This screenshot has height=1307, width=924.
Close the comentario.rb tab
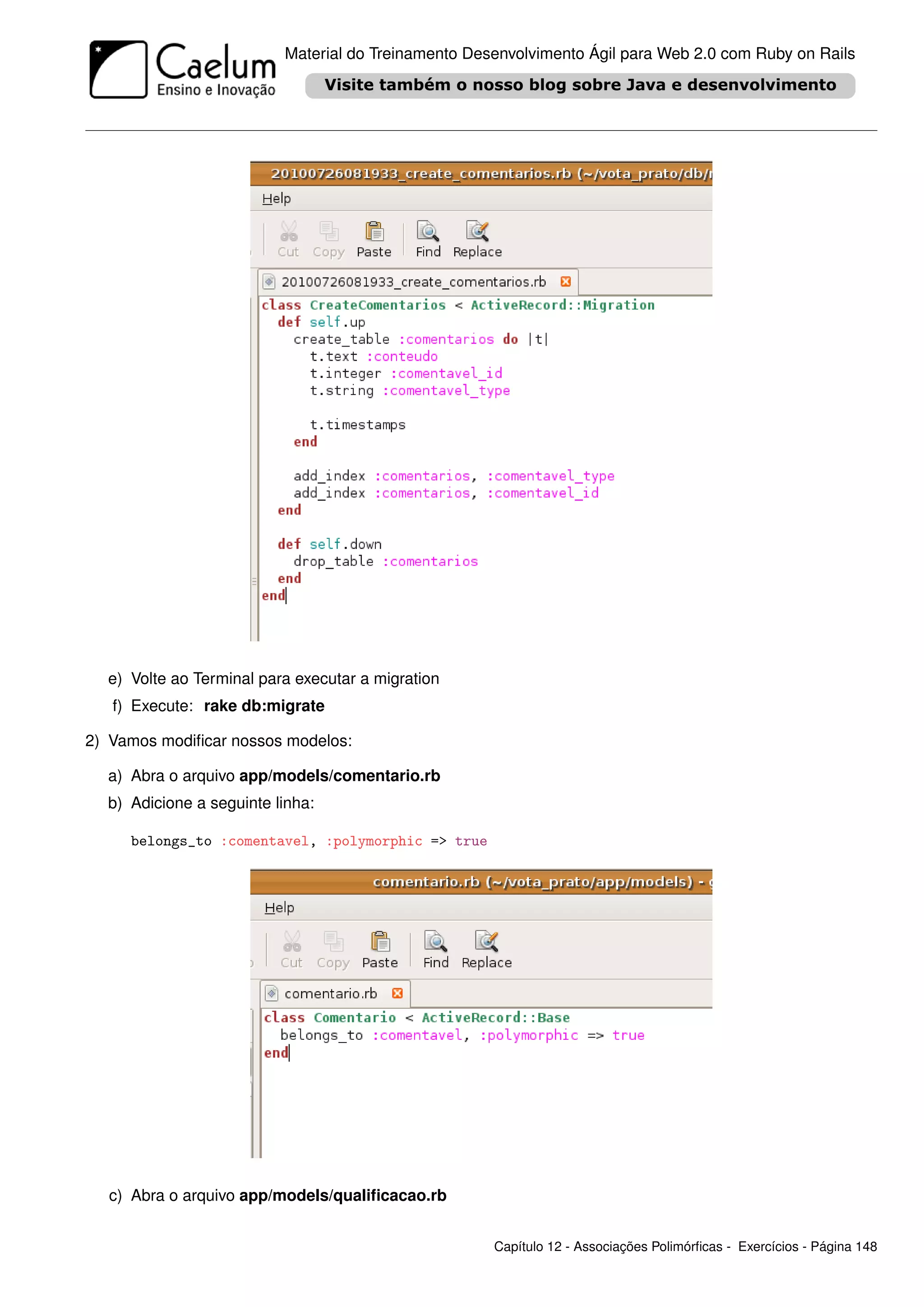397,993
